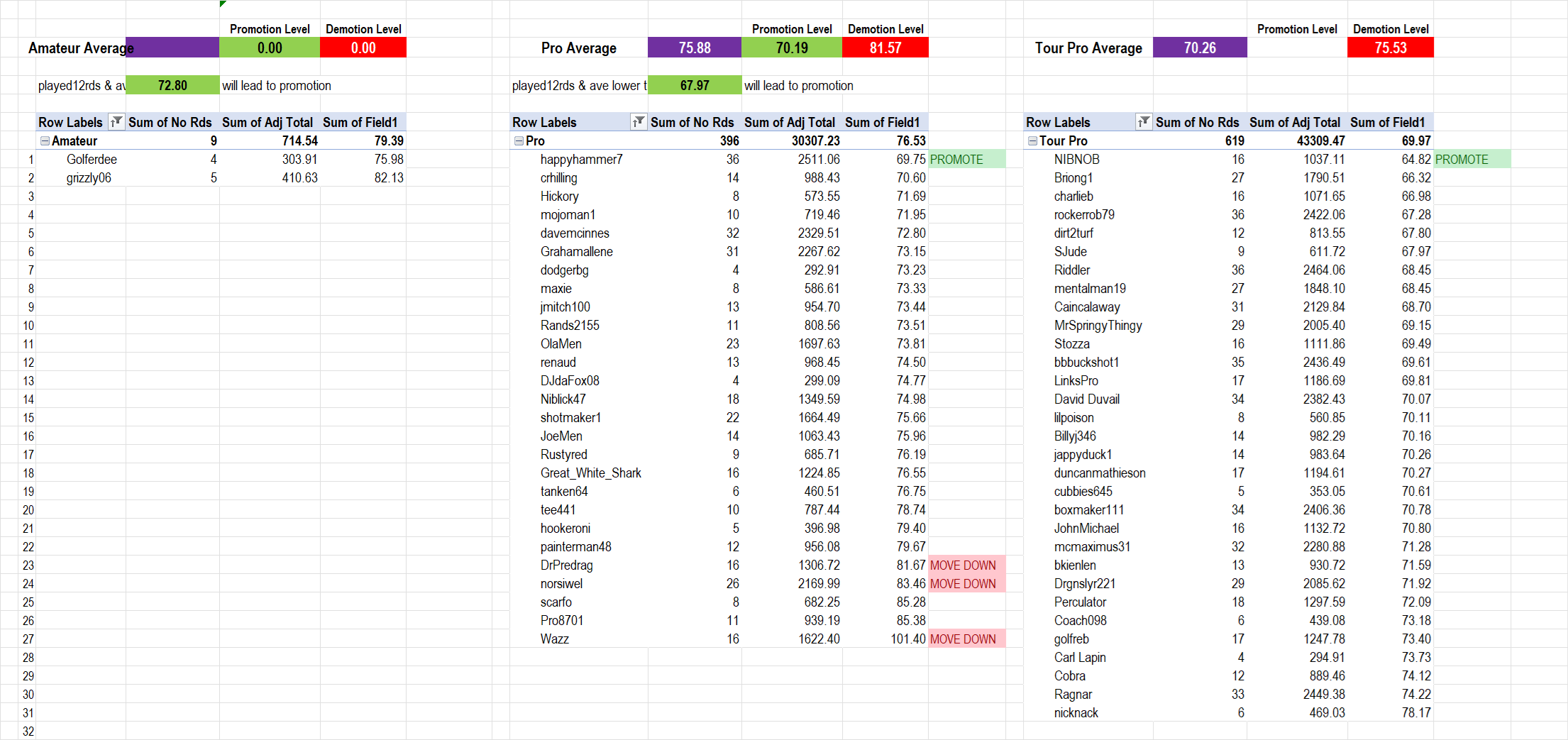Select the Sum of No Rds header in Amateur table
The image size is (1568, 740).
coord(170,122)
